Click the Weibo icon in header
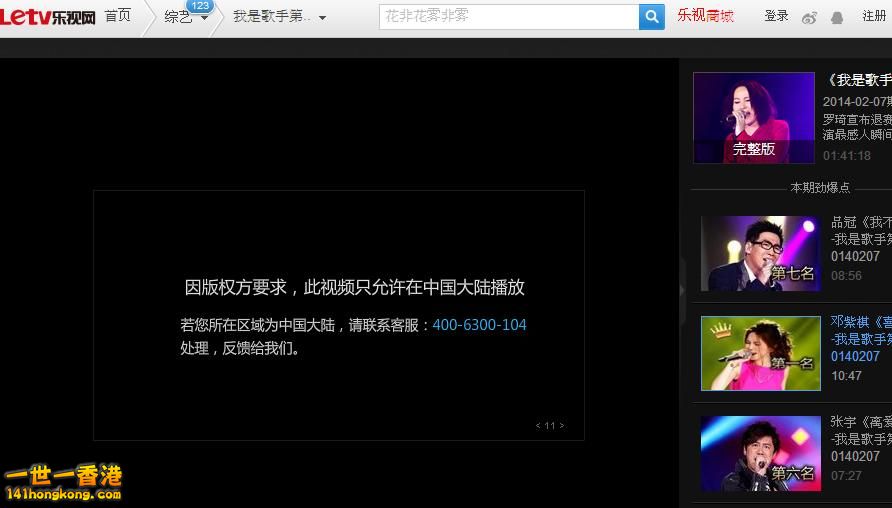Viewport: 892px width, 508px height. (x=810, y=17)
